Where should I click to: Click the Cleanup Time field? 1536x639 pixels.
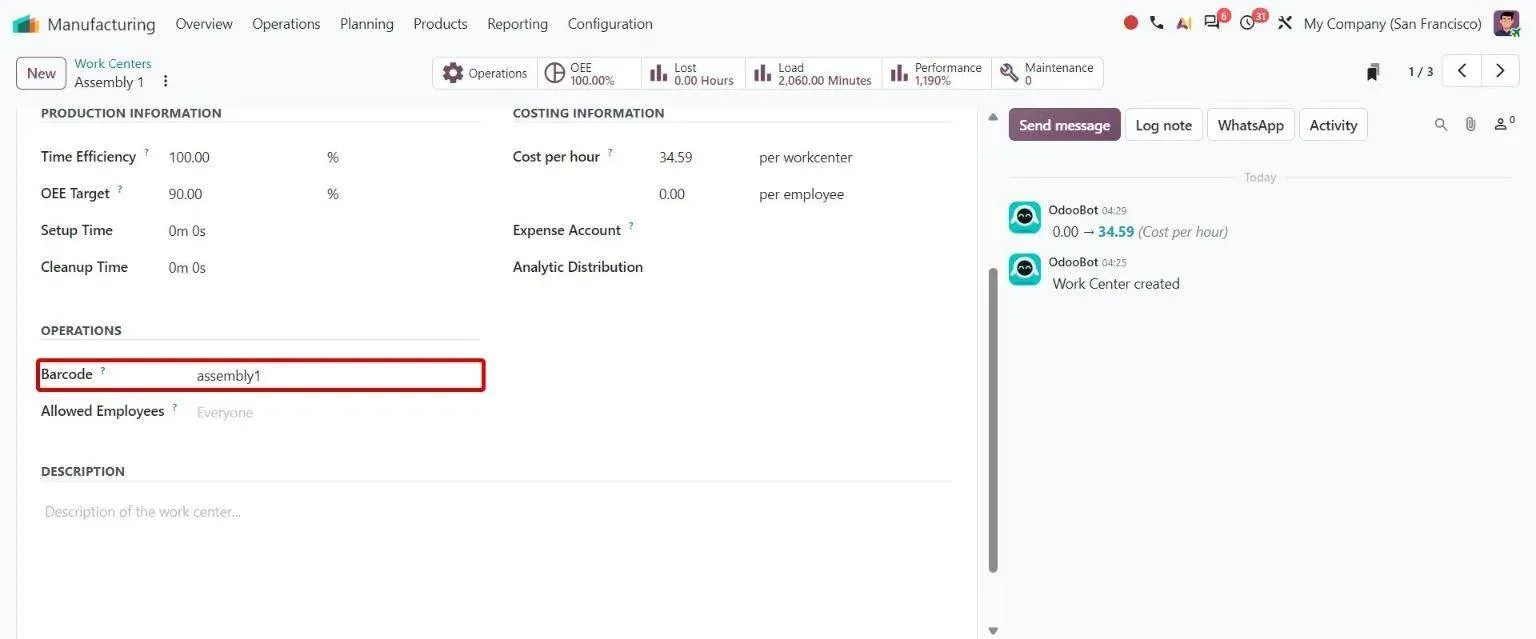point(187,268)
